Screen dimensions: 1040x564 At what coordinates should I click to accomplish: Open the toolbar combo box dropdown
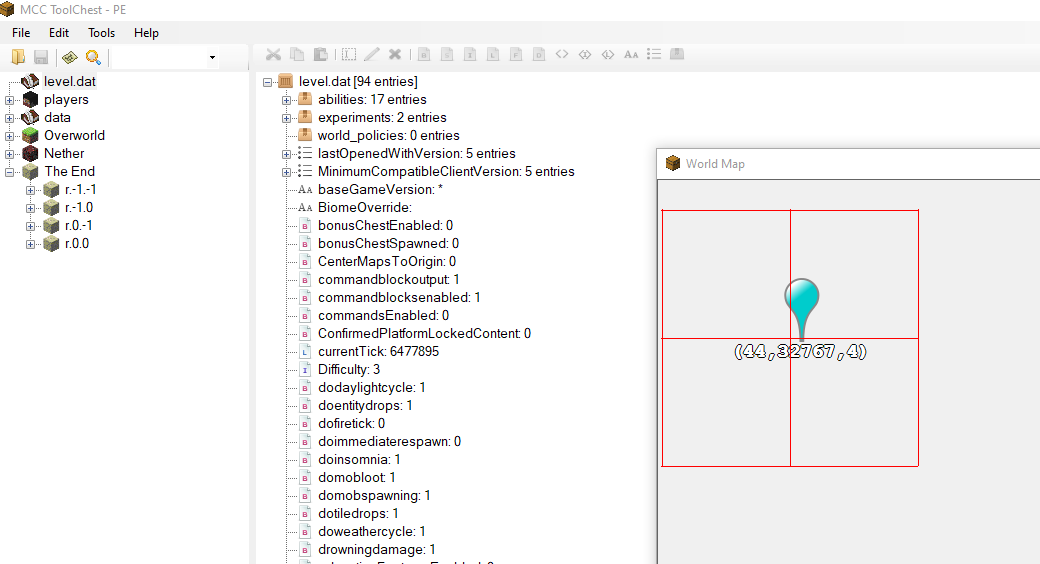click(x=212, y=58)
